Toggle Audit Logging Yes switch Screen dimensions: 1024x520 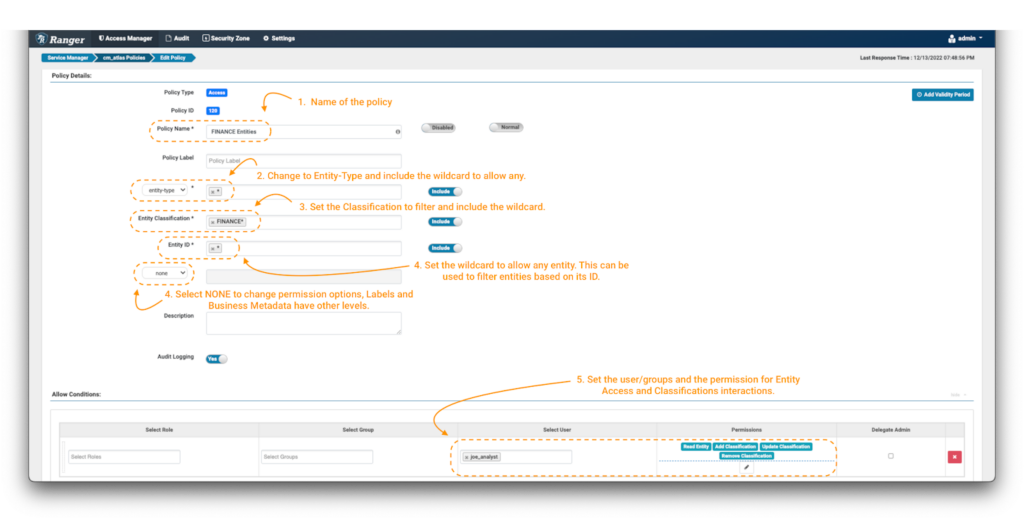[216, 358]
